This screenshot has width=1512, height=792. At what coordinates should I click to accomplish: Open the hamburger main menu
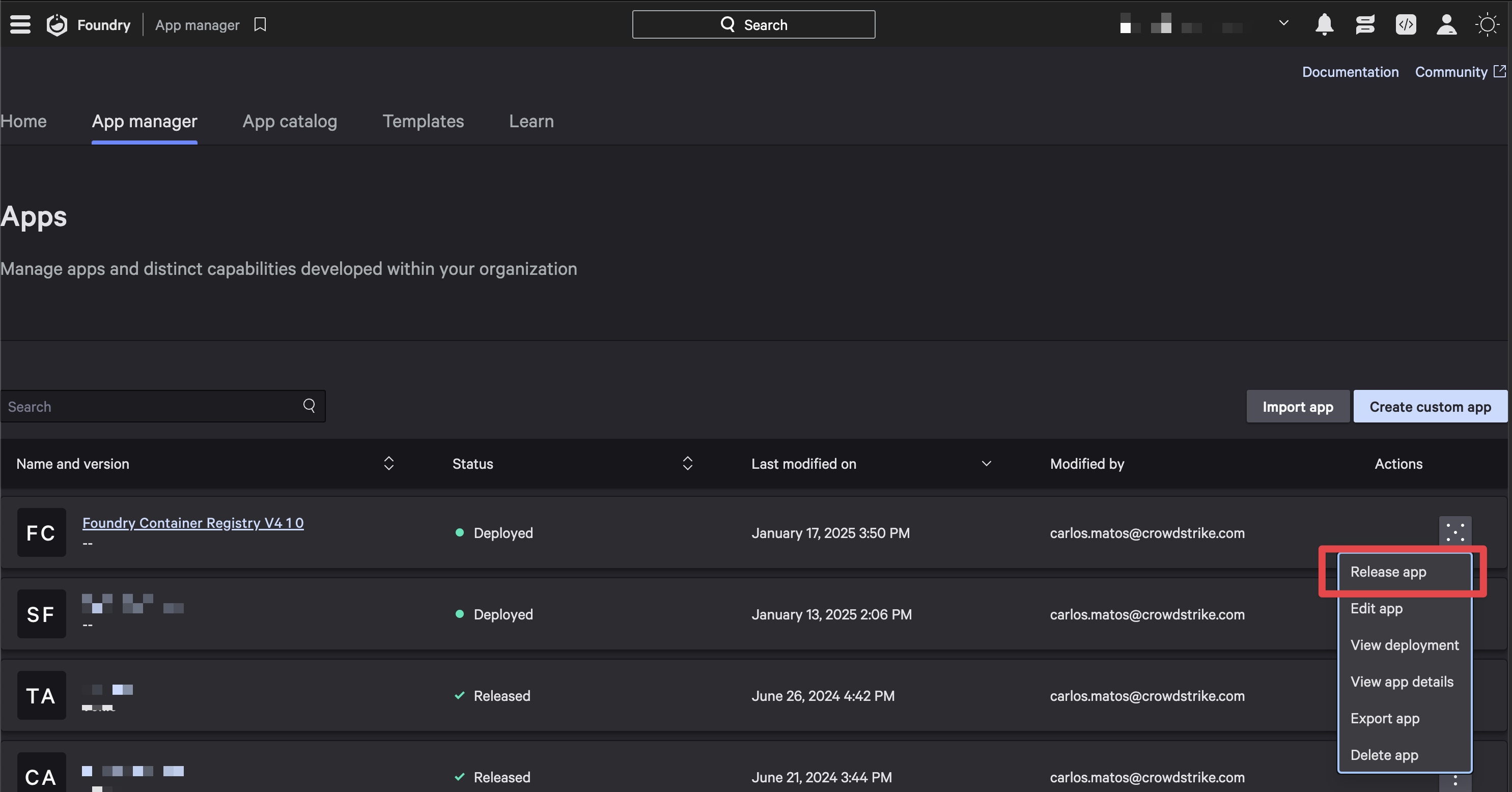[20, 24]
